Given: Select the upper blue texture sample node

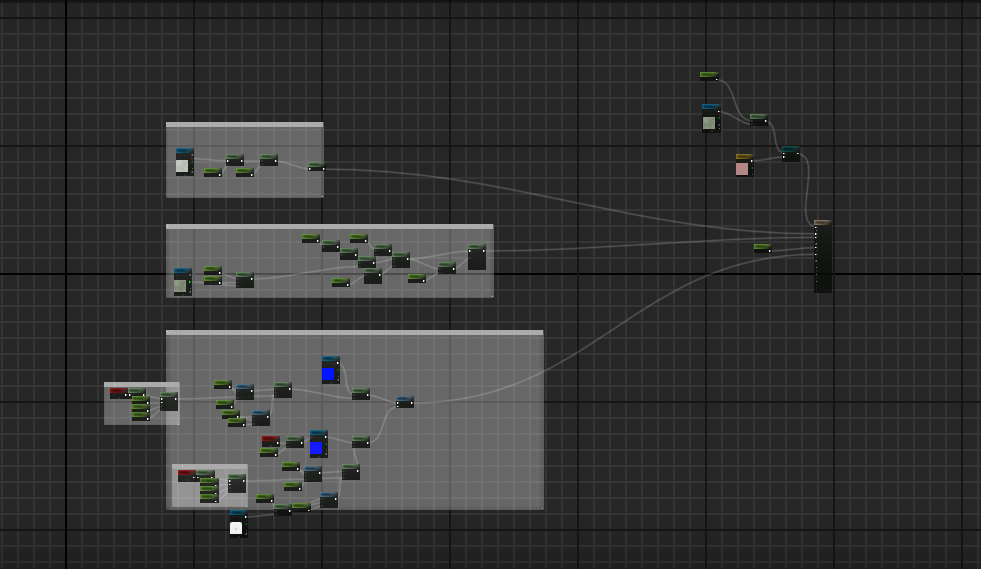Looking at the screenshot, I should click(330, 369).
